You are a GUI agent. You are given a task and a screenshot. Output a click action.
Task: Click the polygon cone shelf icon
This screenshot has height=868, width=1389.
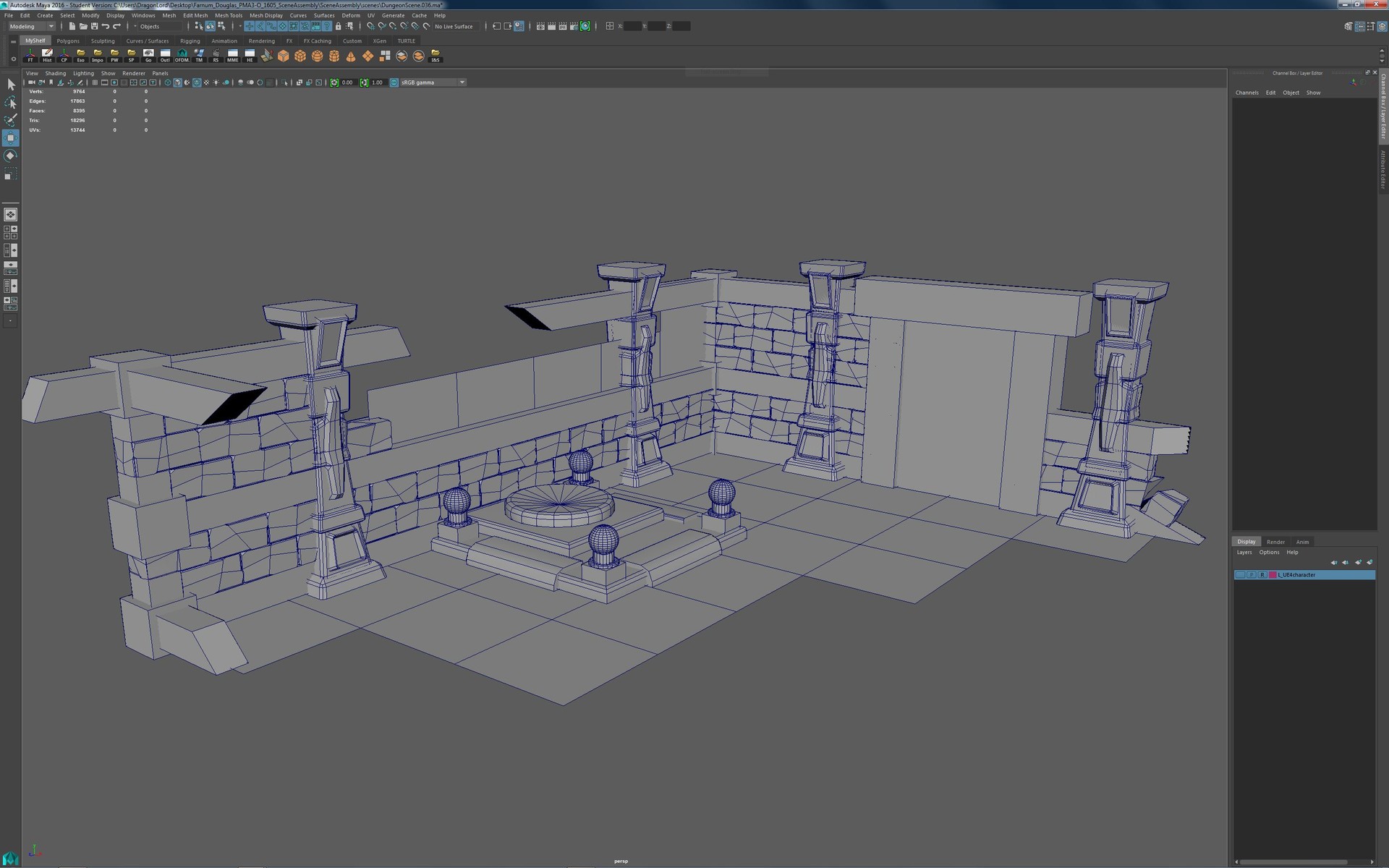pos(351,56)
